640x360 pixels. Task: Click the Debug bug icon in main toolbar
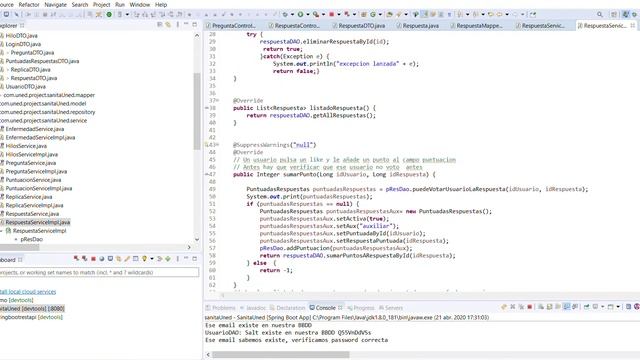285,14
